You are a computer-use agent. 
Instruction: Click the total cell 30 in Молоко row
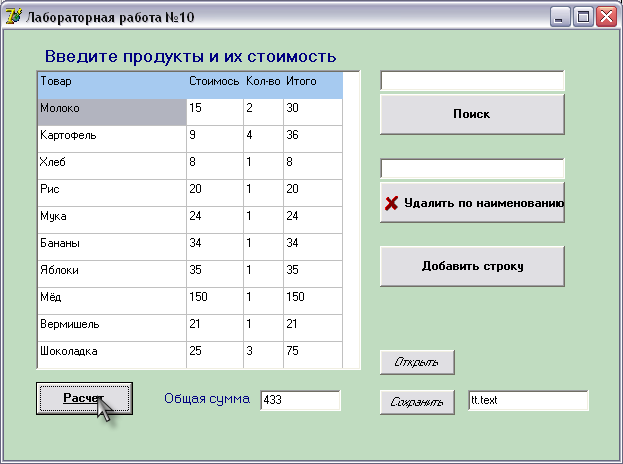[x=313, y=112]
